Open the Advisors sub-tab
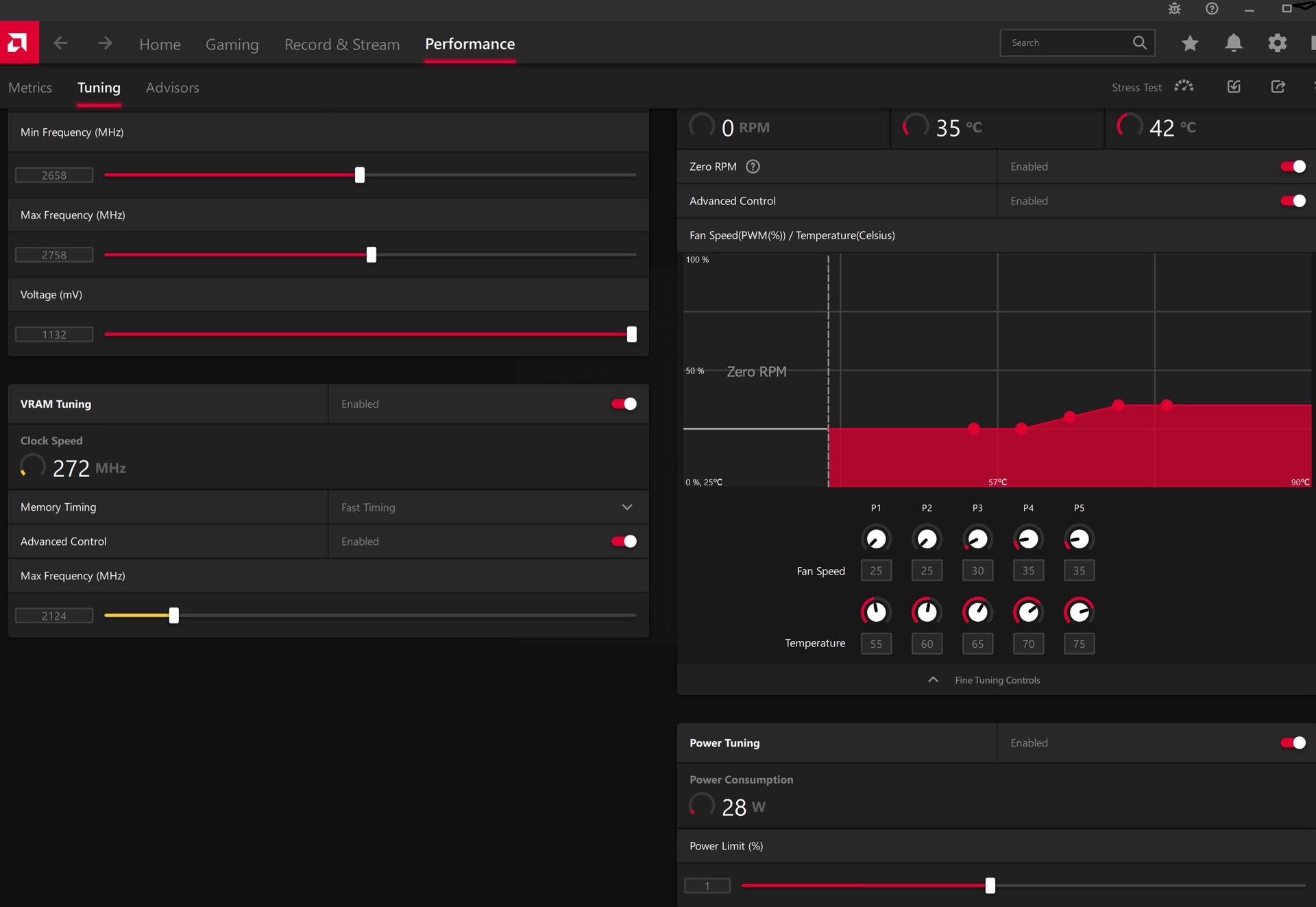The image size is (1316, 907). click(x=172, y=88)
